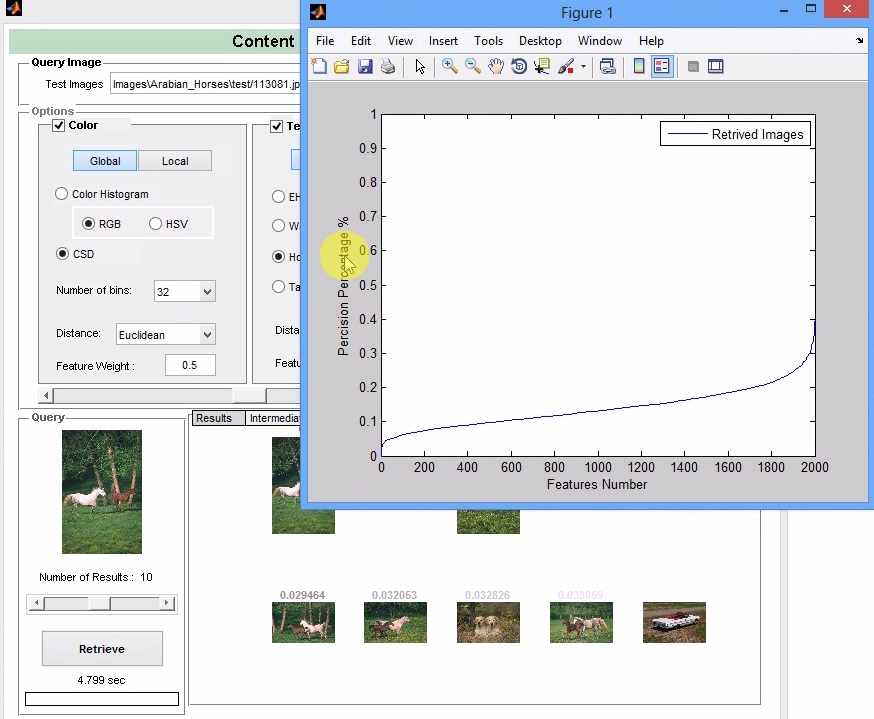Viewport: 874px width, 719px height.
Task: Print the figure using the Print icon
Action: [388, 66]
